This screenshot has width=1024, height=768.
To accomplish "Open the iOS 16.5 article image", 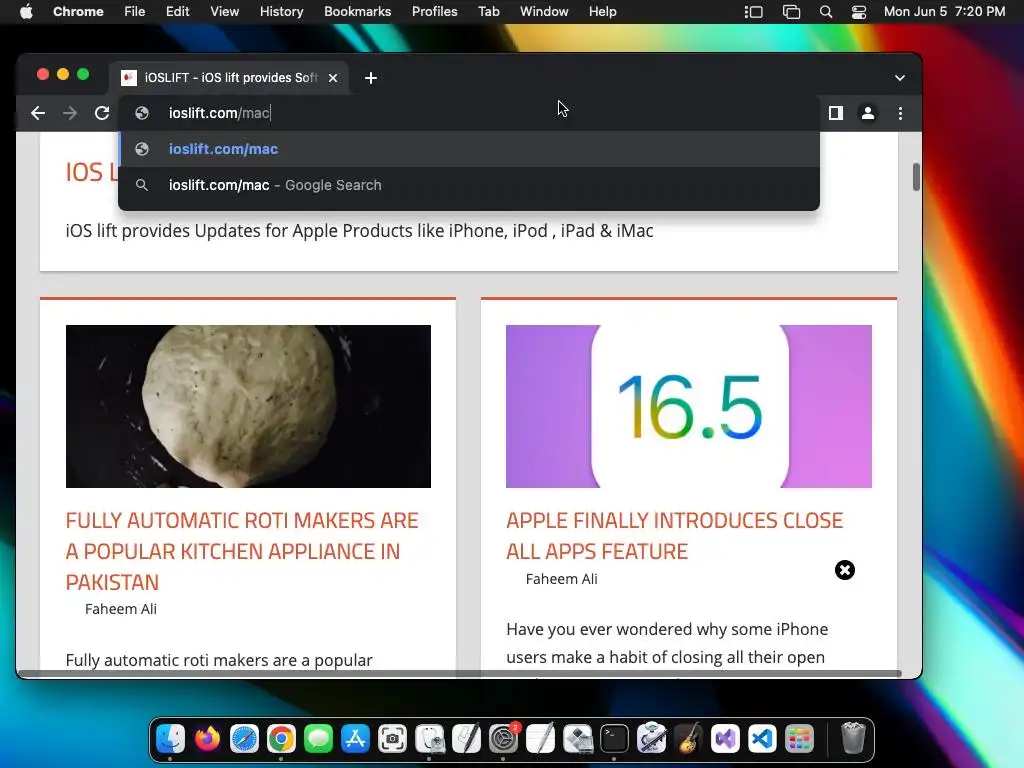I will coord(688,406).
